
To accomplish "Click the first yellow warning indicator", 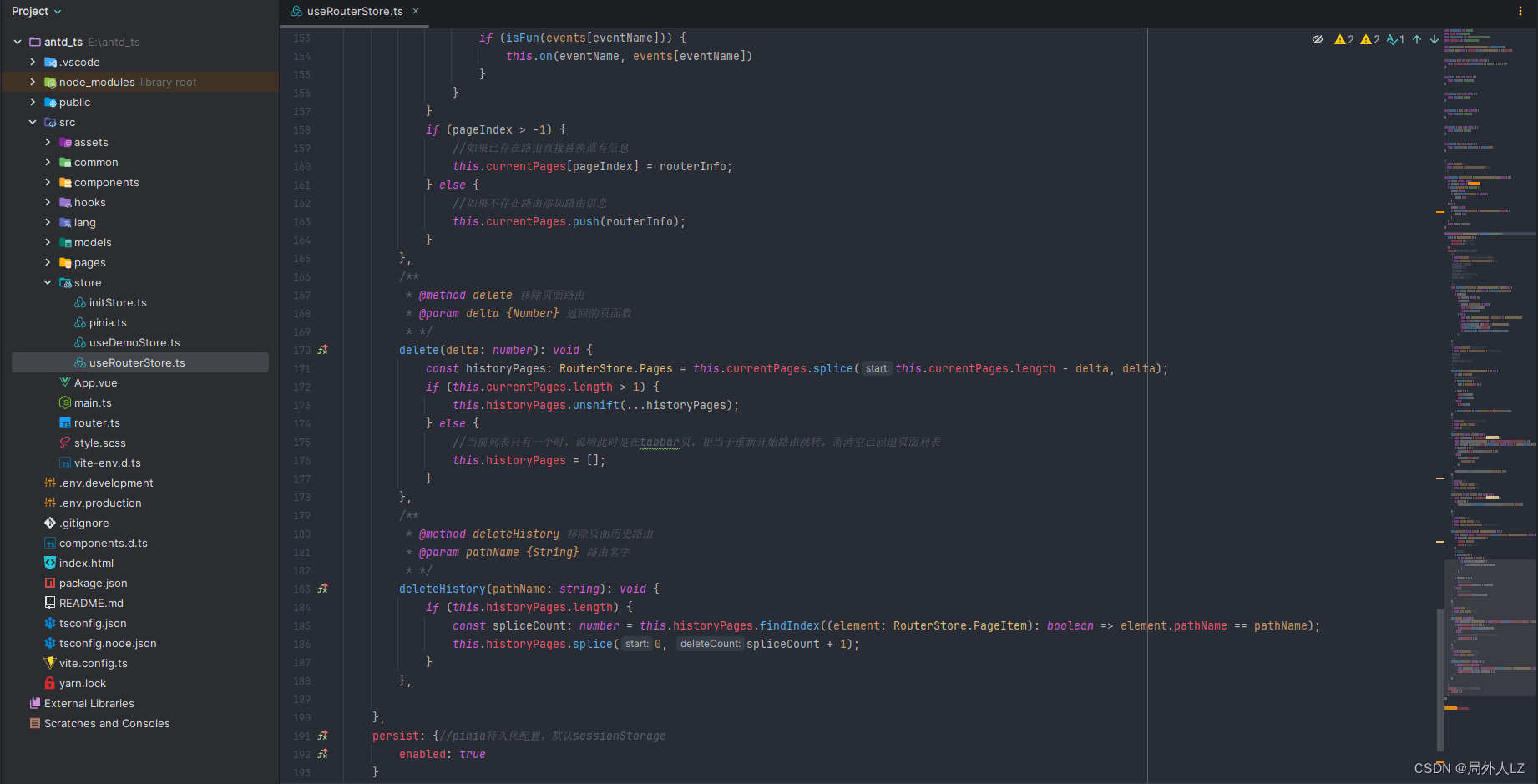I will pyautogui.click(x=1344, y=39).
